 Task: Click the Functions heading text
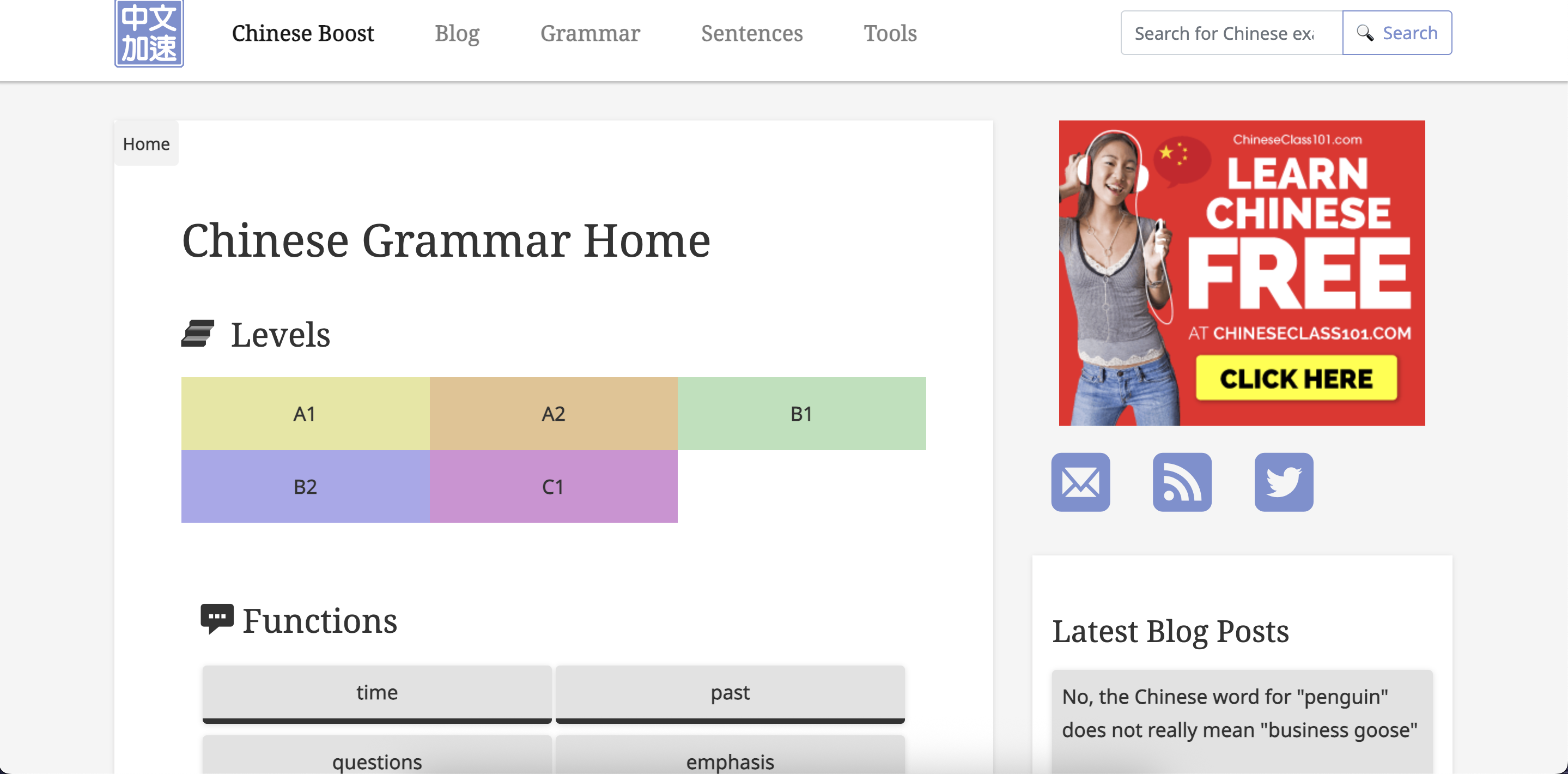(x=320, y=620)
